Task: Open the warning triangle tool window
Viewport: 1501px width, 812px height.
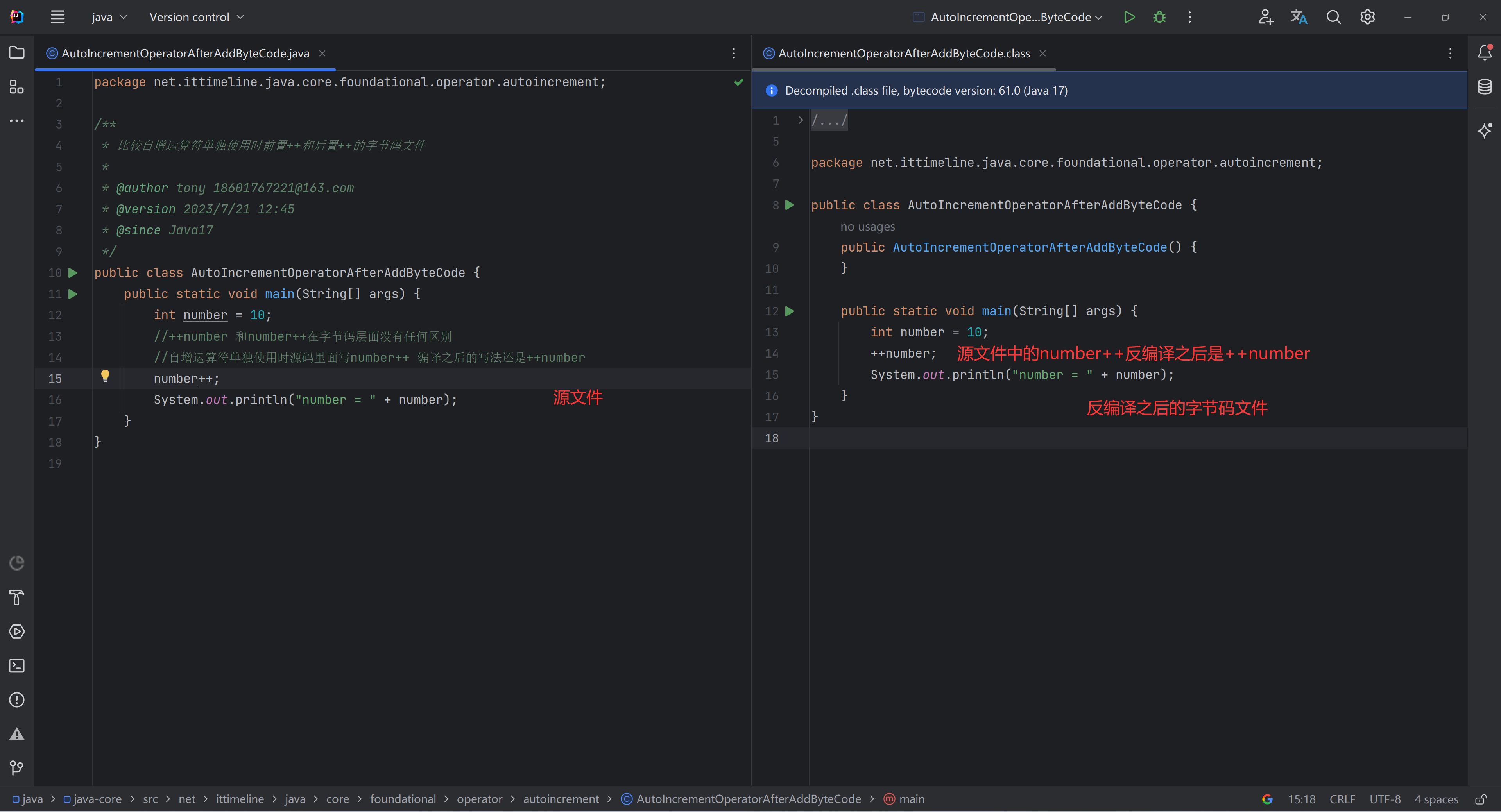Action: 17,734
